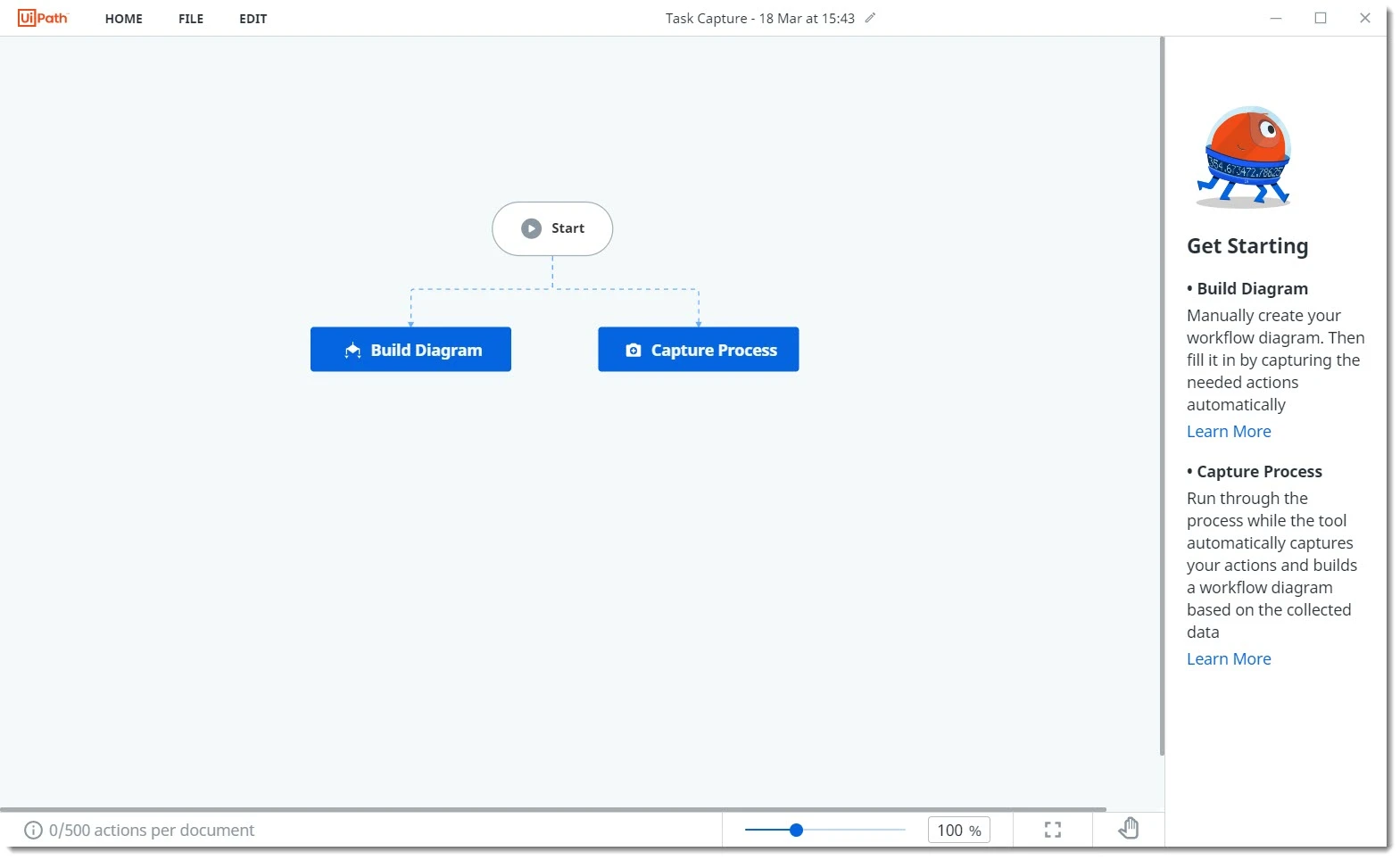
Task: Click the orange robot mascot image
Action: [x=1245, y=157]
